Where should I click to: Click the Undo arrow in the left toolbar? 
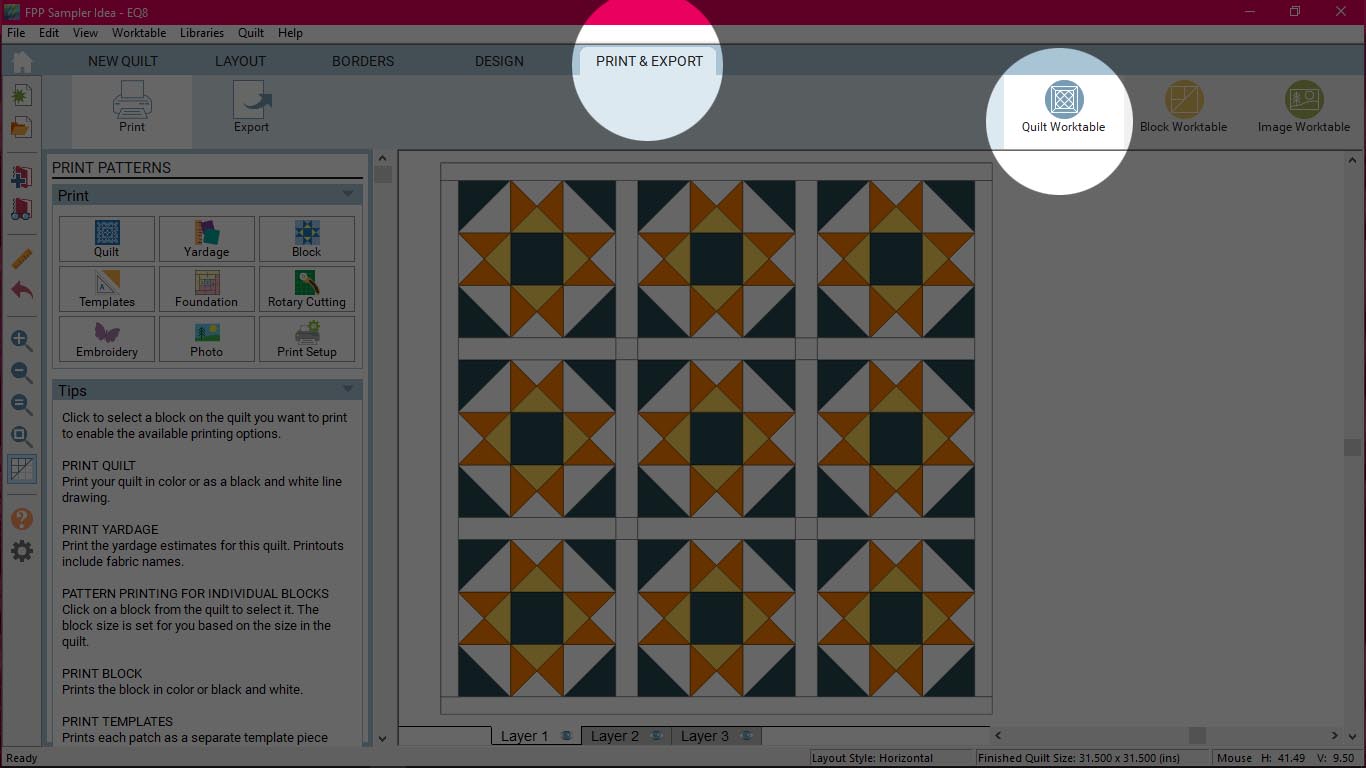pos(21,291)
